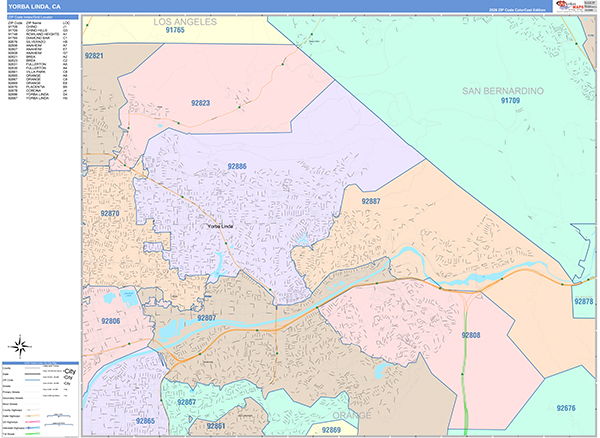The height and width of the screenshot is (438, 600).
Task: Click ZIP code label 92867
Action: pyautogui.click(x=186, y=402)
